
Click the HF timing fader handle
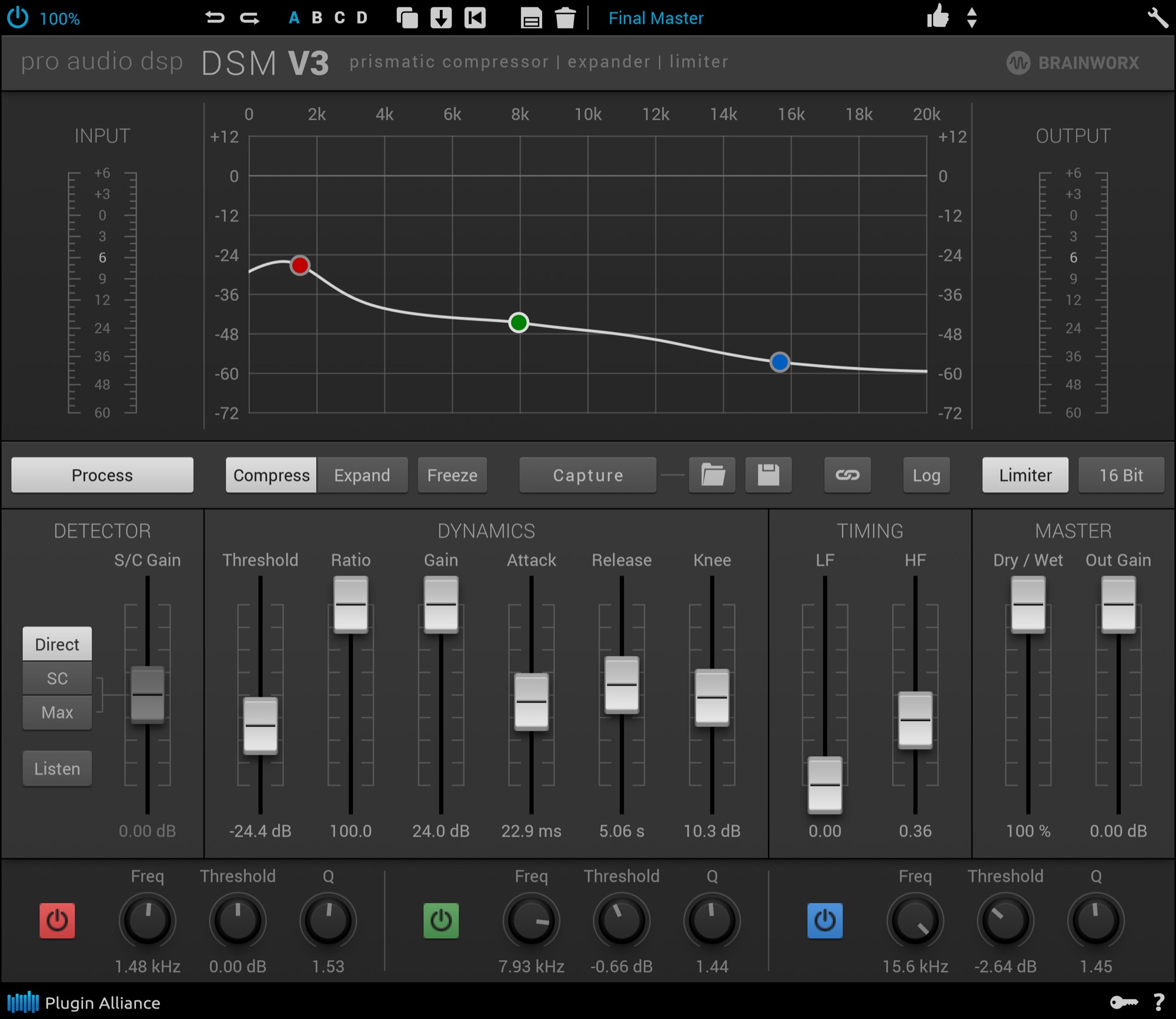[x=916, y=720]
